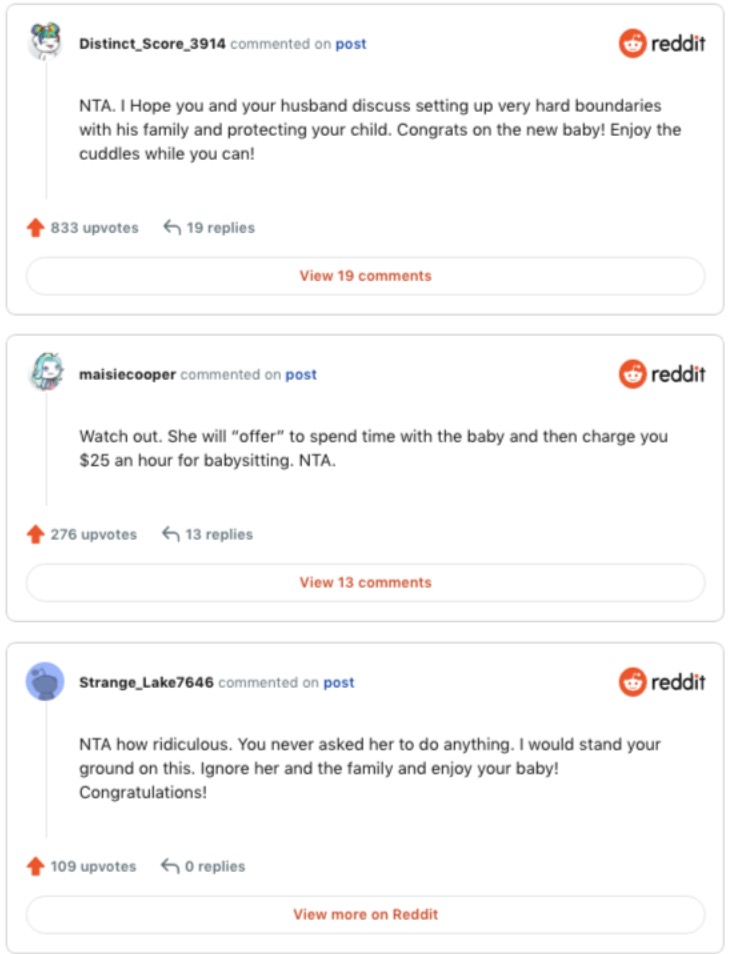The height and width of the screenshot is (954, 732).
Task: Expand the View 13 comments button
Action: pyautogui.click(x=365, y=582)
